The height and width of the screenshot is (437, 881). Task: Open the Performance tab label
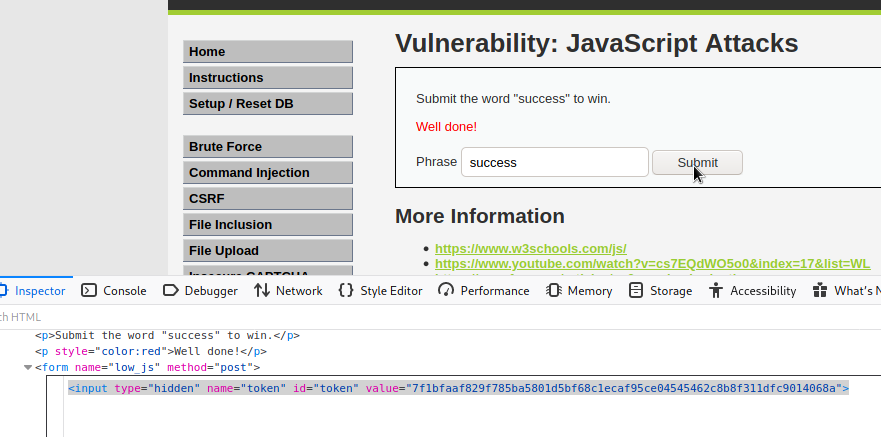(495, 291)
